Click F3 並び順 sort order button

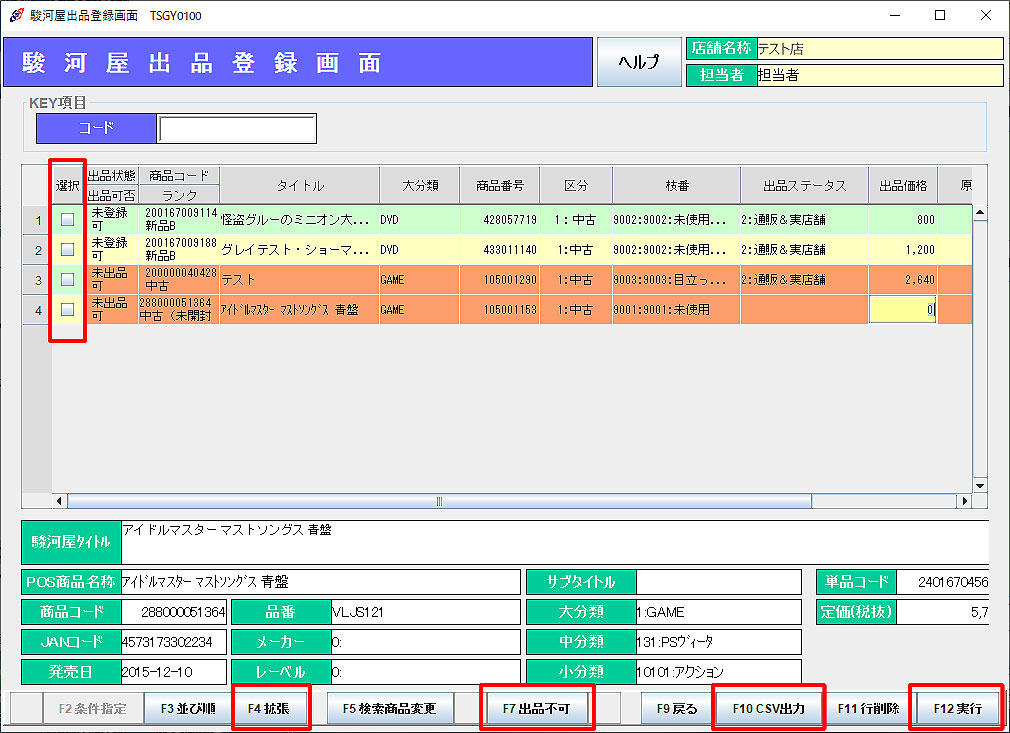pyautogui.click(x=187, y=708)
